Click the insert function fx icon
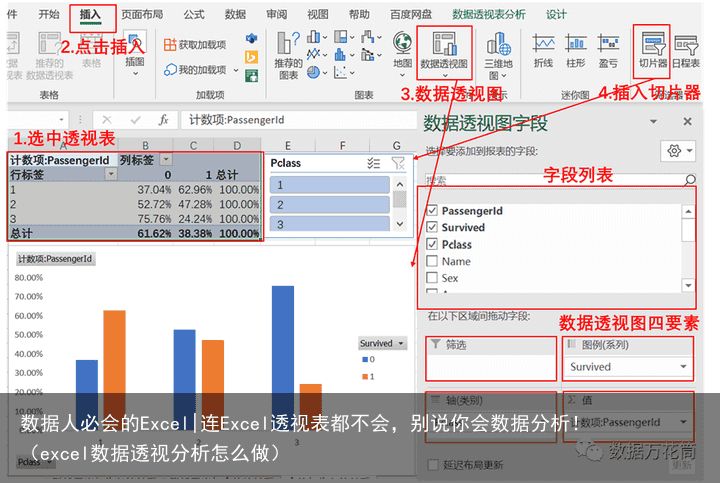This screenshot has height=483, width=720. (163, 120)
